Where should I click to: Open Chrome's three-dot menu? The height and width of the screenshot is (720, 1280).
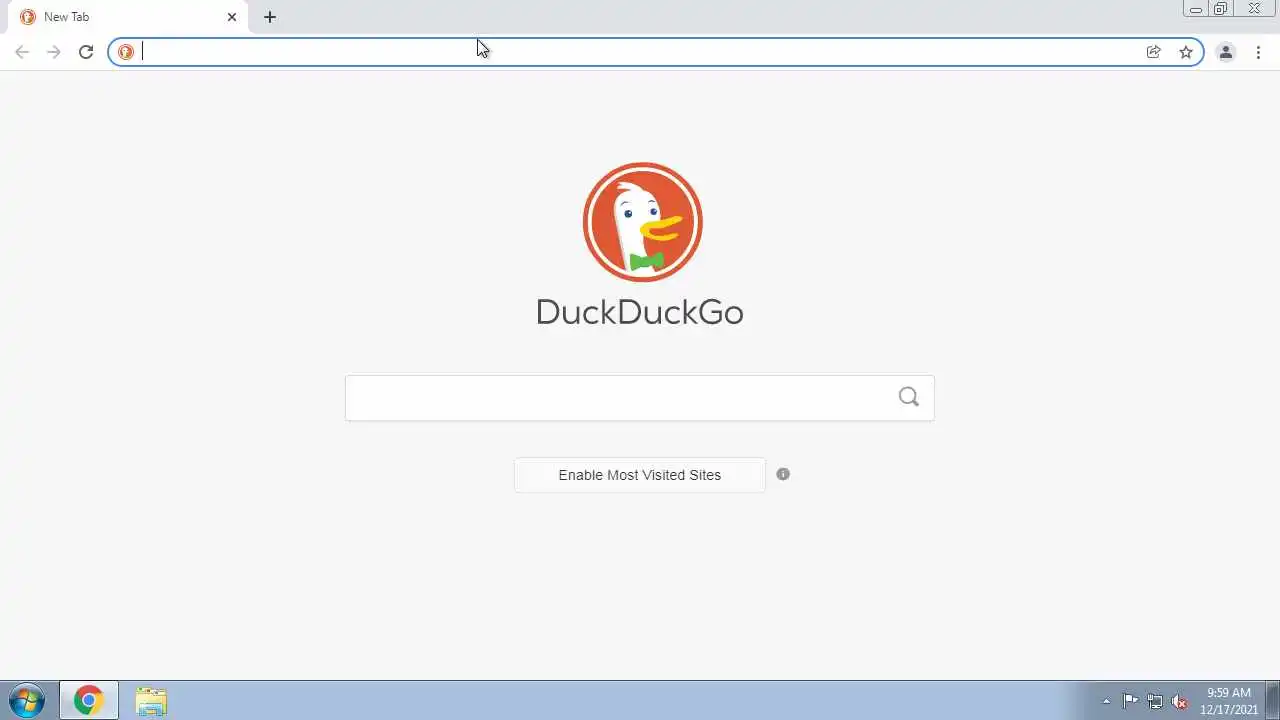[1258, 52]
